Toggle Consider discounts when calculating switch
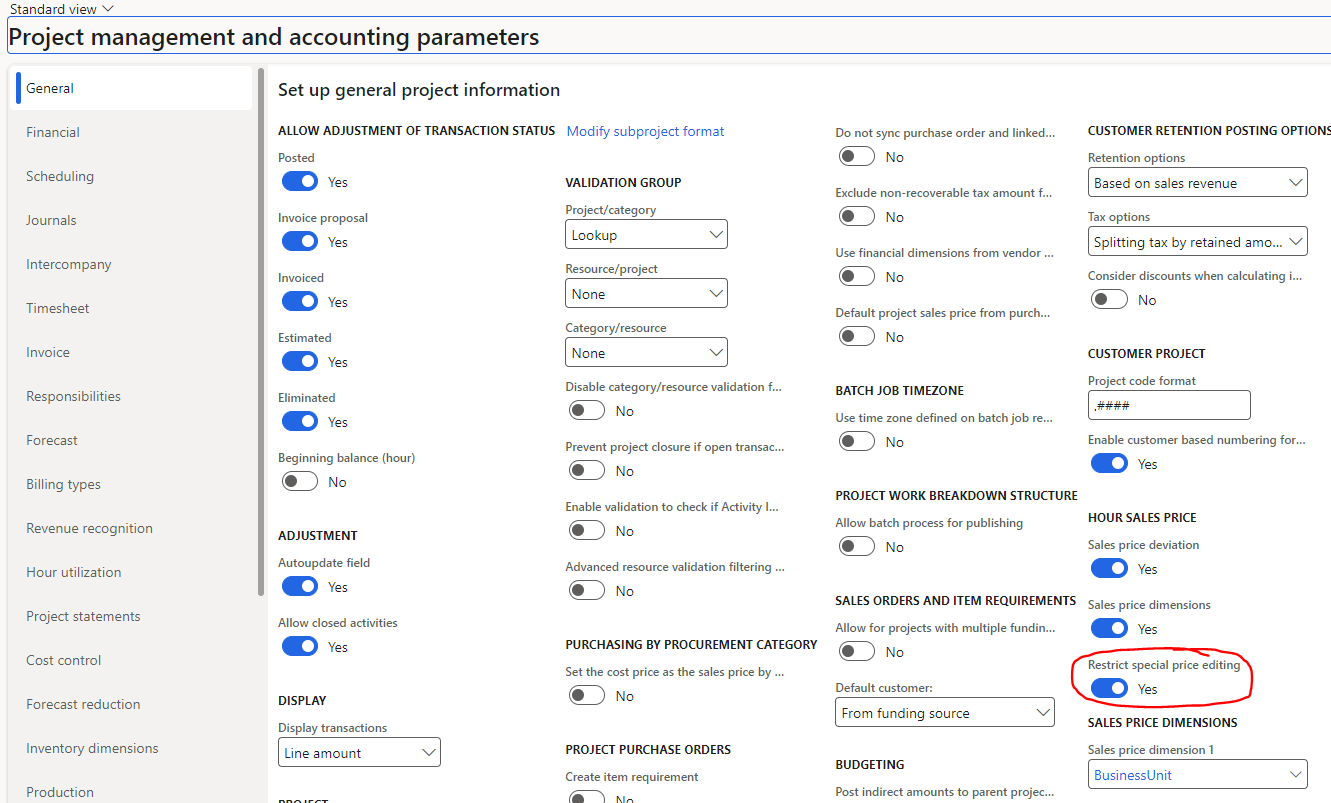The height and width of the screenshot is (803, 1331). [1110, 299]
